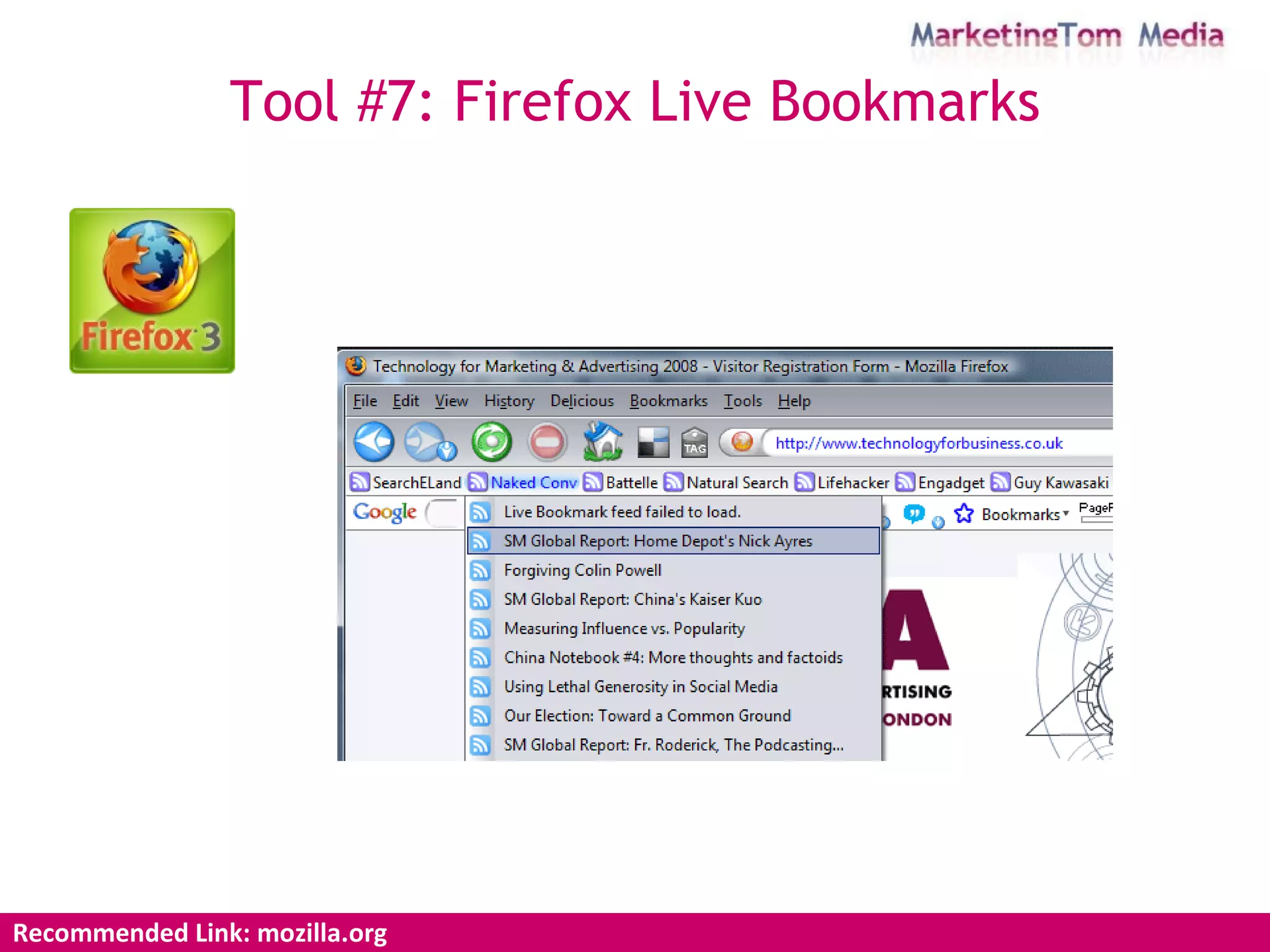
Task: Click the Firefox Back arrow button
Action: 373,442
